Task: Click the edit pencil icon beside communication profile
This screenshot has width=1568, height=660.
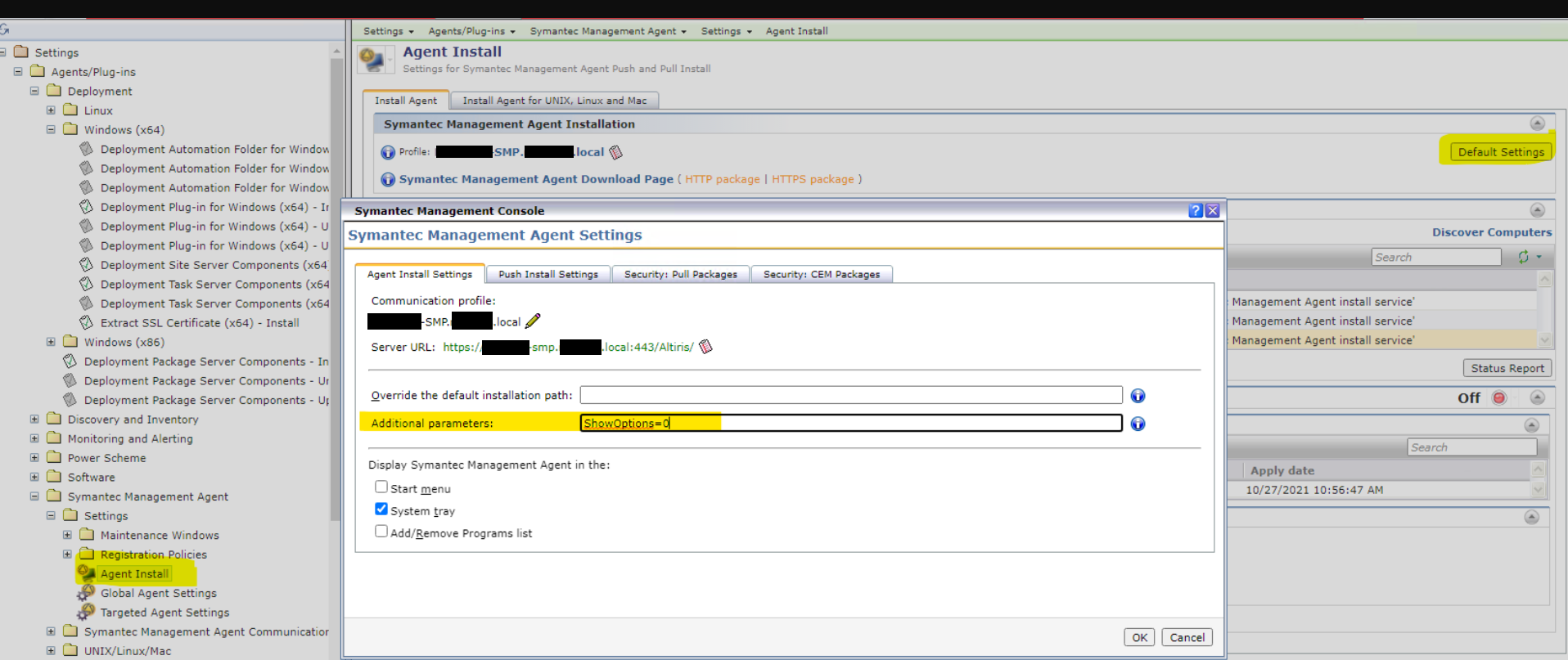Action: (x=533, y=321)
